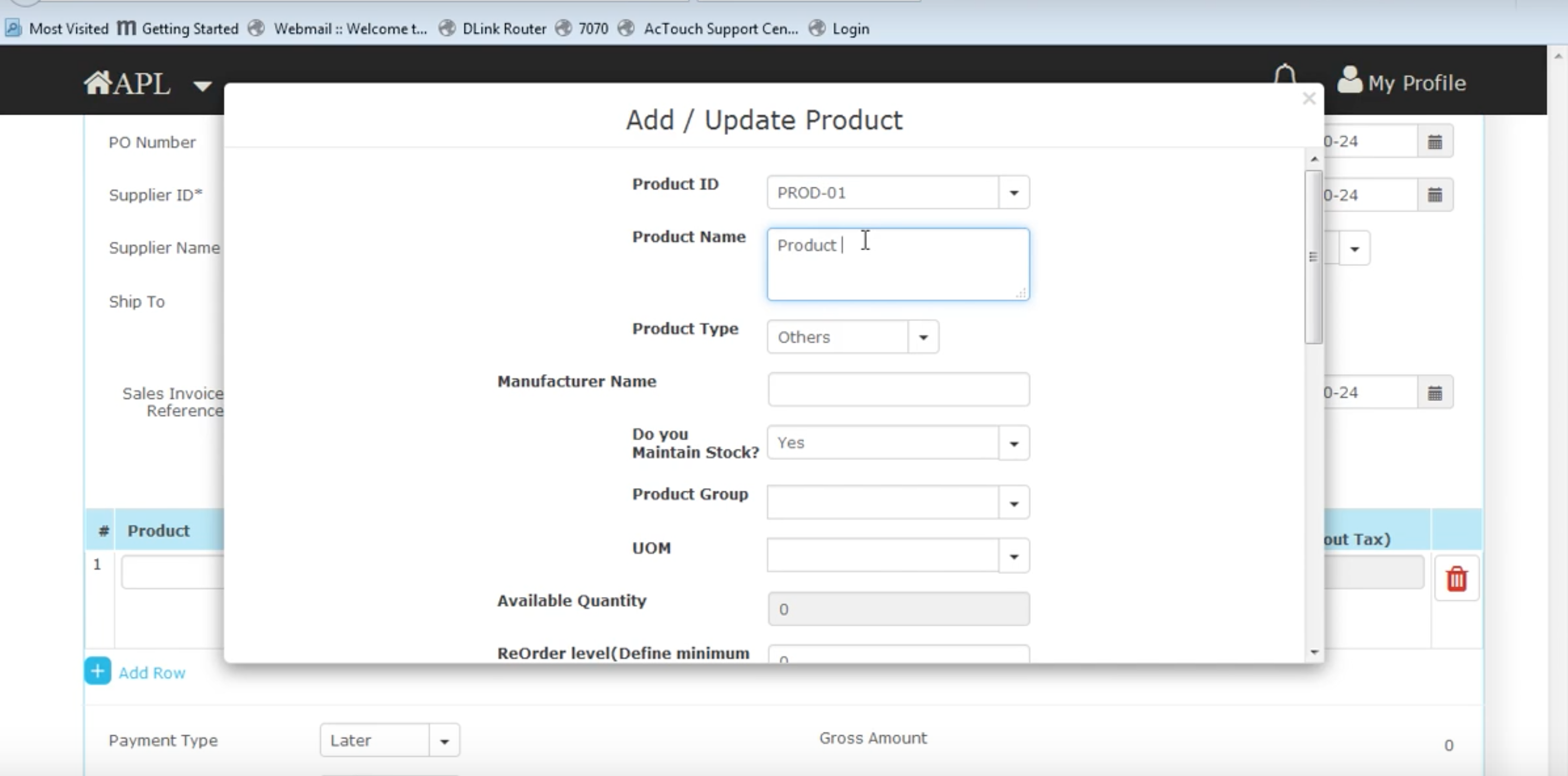Expand the UOM dropdown

click(x=1013, y=556)
